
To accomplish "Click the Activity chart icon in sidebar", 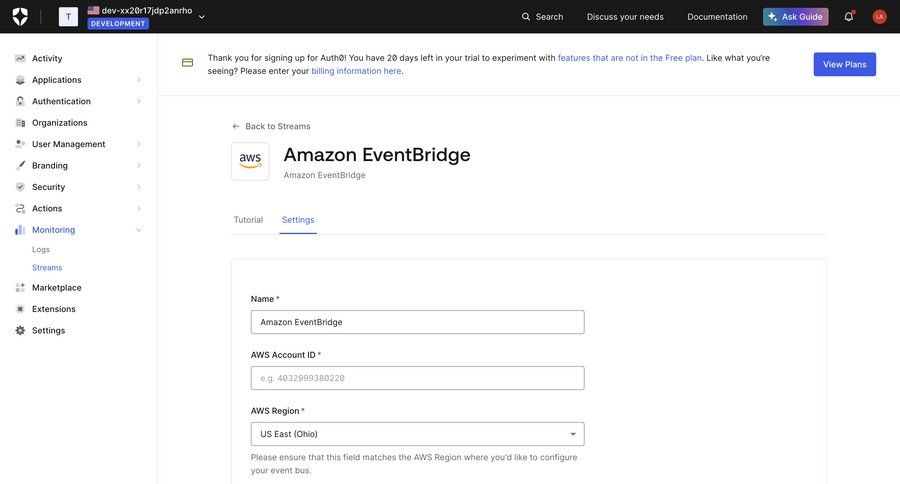I will 20,59.
